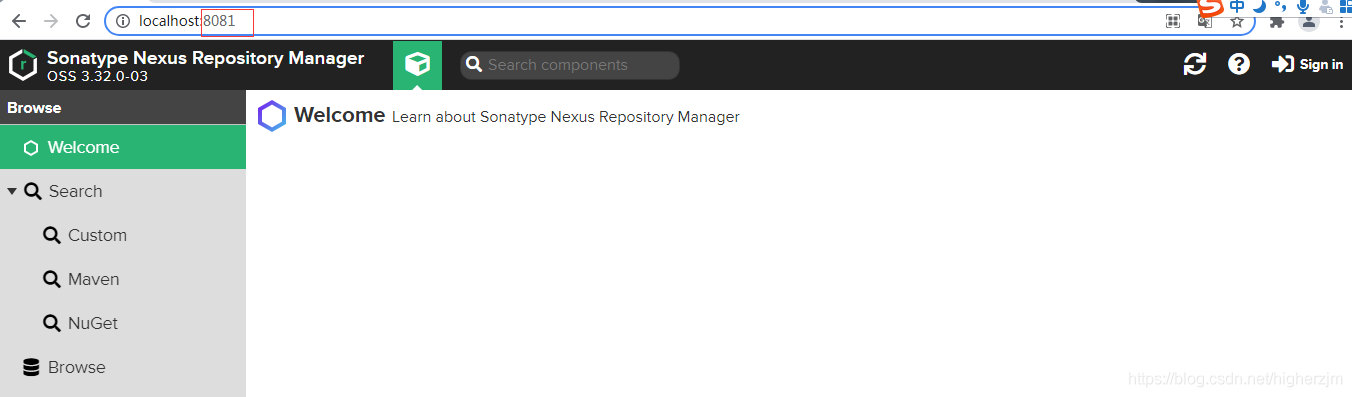Viewport: 1352px width, 397px height.
Task: Open the Chrome profile avatar icon
Action: (1308, 21)
